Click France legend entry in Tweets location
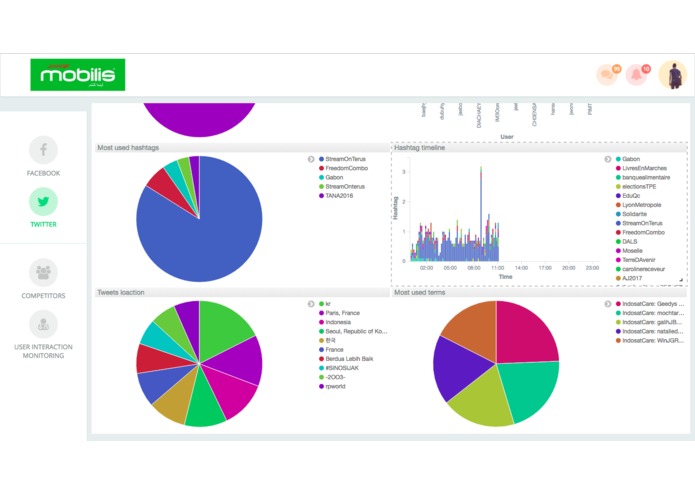695x494 pixels. 331,350
